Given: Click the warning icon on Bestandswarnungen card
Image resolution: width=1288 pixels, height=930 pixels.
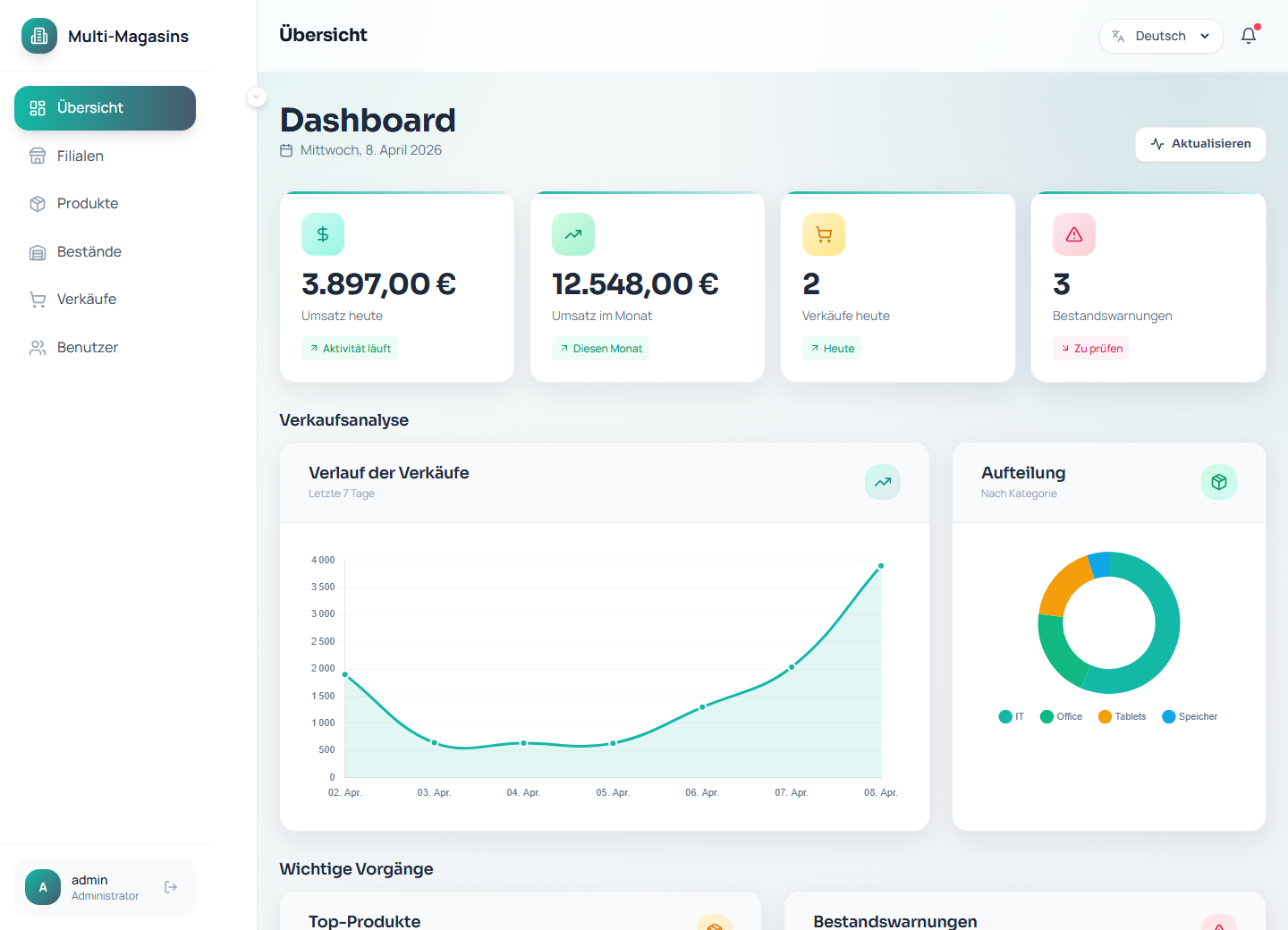Looking at the screenshot, I should point(1074,234).
